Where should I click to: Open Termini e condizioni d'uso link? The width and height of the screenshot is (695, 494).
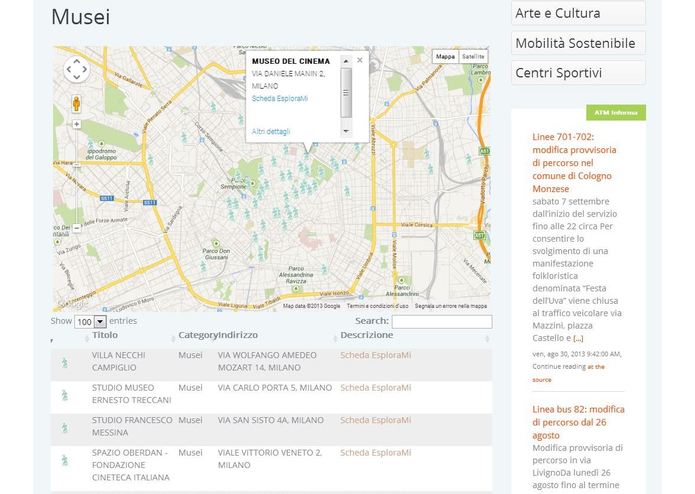point(378,306)
